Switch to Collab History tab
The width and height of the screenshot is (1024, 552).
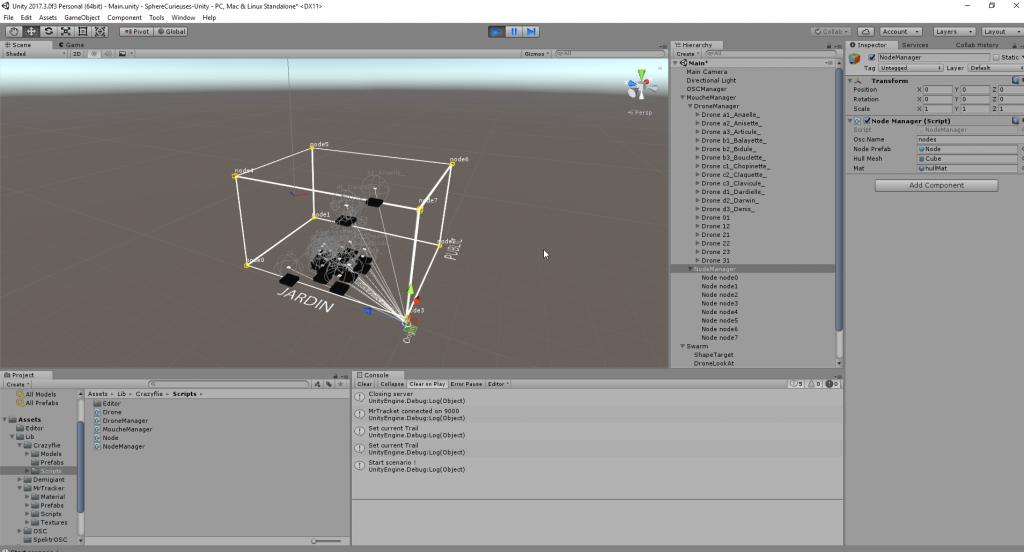(x=976, y=45)
